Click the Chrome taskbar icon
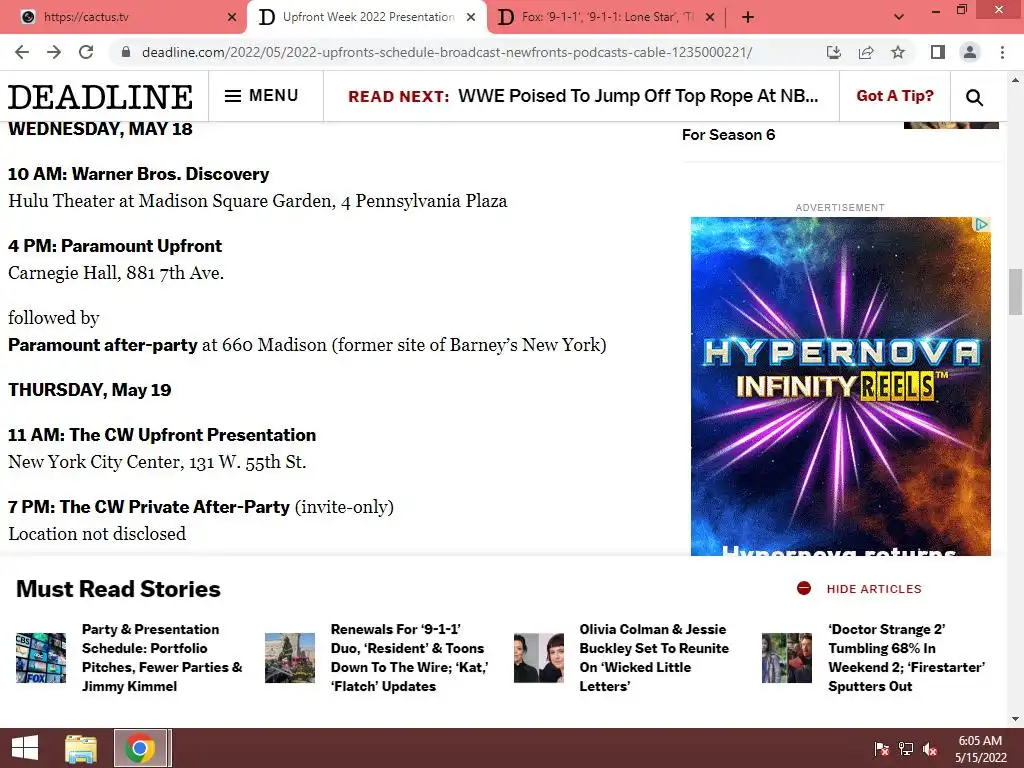 [140, 748]
